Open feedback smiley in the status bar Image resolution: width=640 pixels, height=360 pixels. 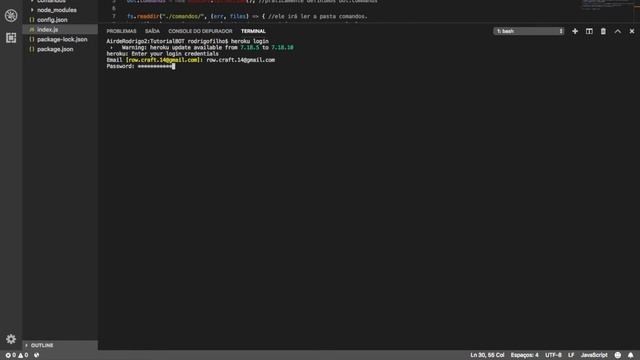point(618,355)
